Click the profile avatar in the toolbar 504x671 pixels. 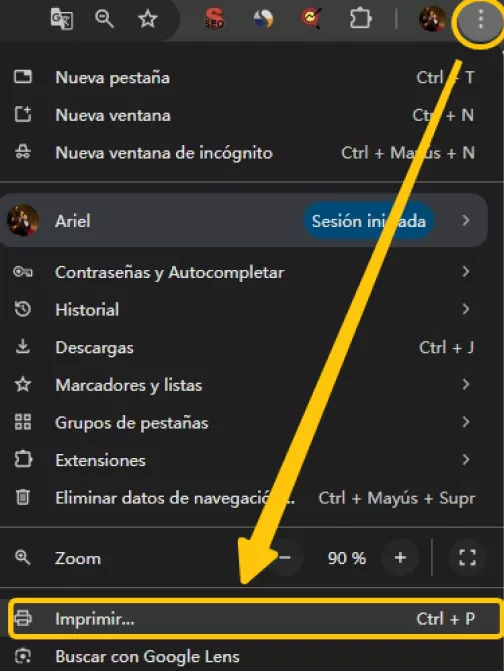(x=432, y=19)
